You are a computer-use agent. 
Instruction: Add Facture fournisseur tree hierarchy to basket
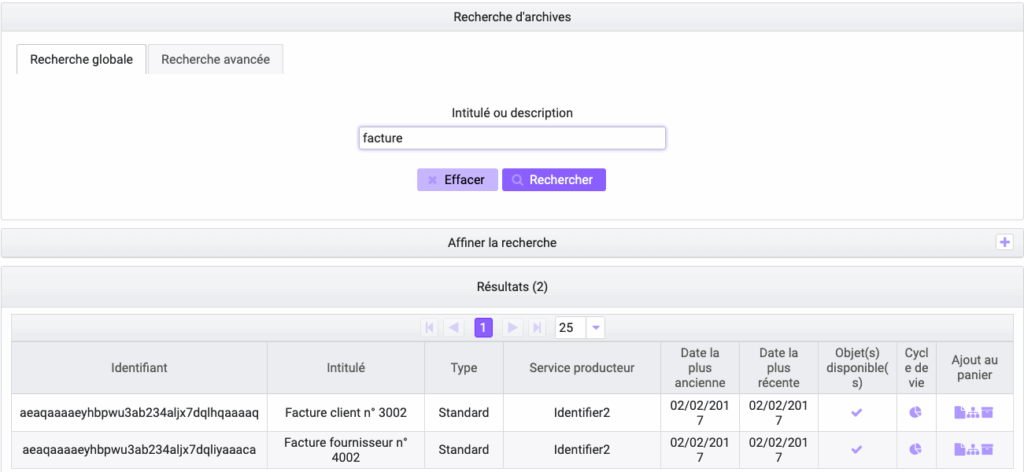[x=973, y=450]
